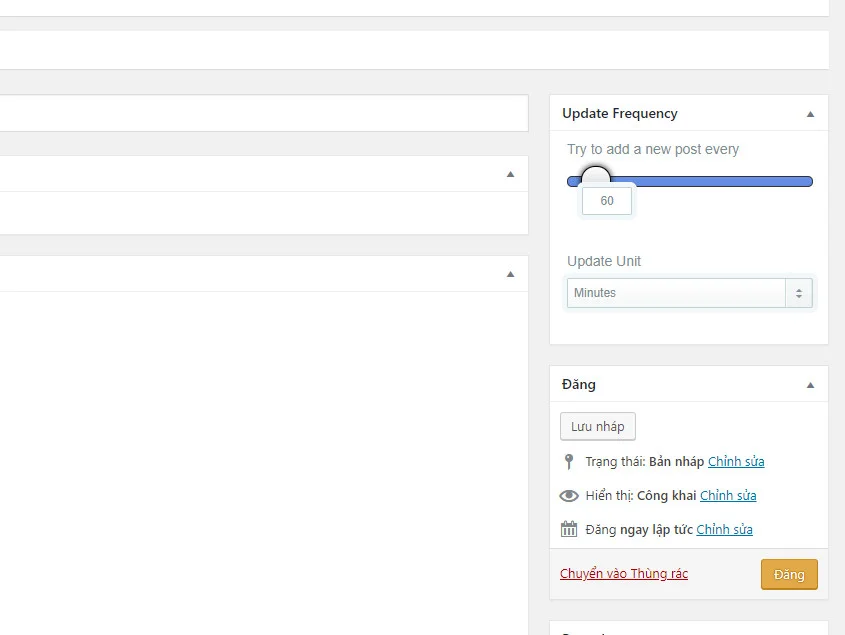Collapse the lower left metabox via its triangle
Image resolution: width=845 pixels, height=635 pixels.
coord(510,273)
